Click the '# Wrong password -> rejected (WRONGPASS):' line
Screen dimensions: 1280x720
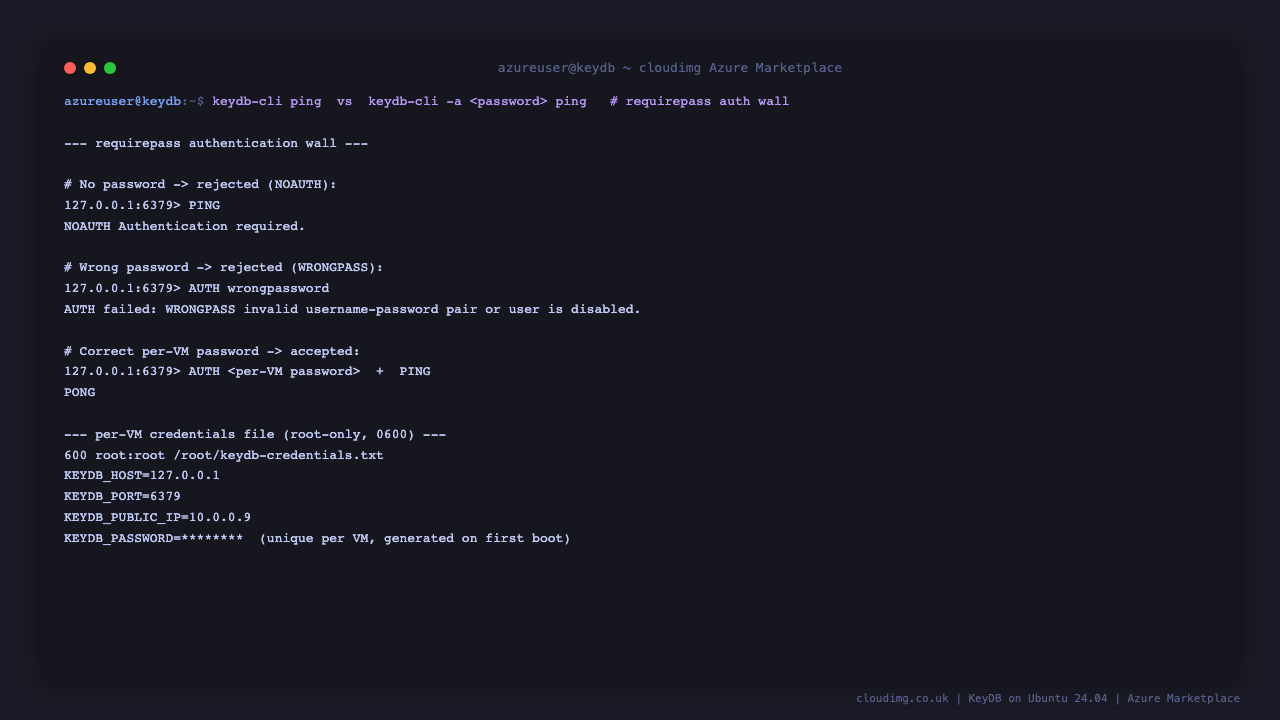click(x=224, y=268)
